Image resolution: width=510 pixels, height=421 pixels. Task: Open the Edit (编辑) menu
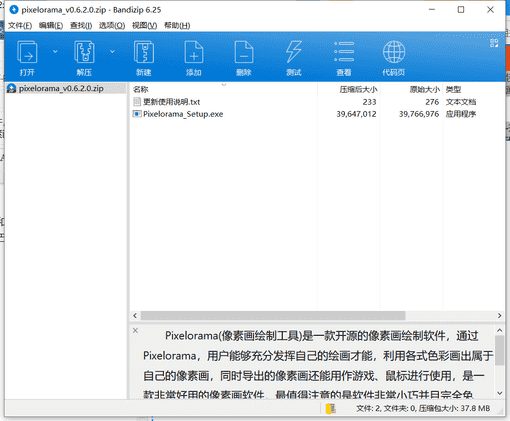click(51, 25)
